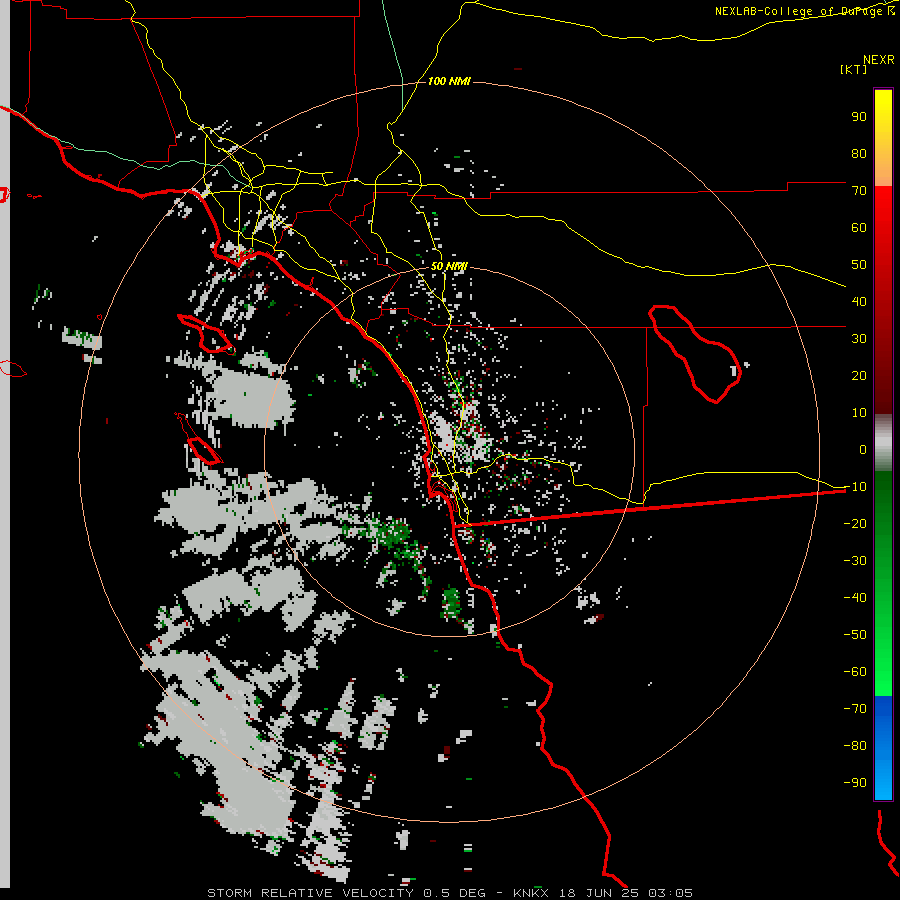Select the -90 knot scale label
The height and width of the screenshot is (900, 900).
coord(855,783)
